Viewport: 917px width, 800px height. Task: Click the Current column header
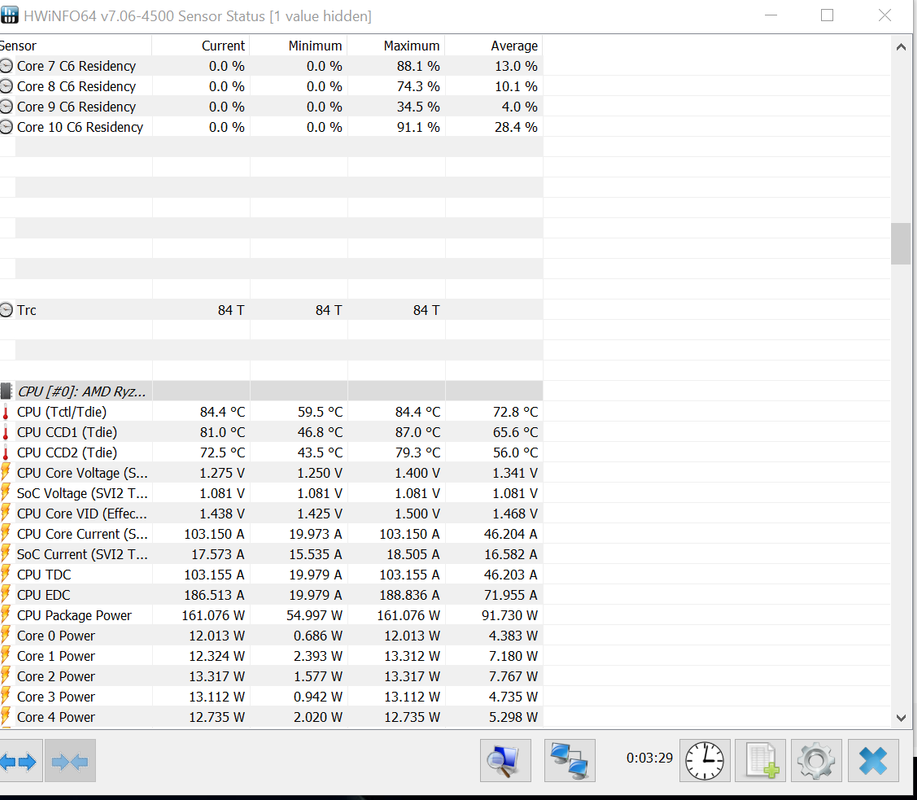coord(201,46)
